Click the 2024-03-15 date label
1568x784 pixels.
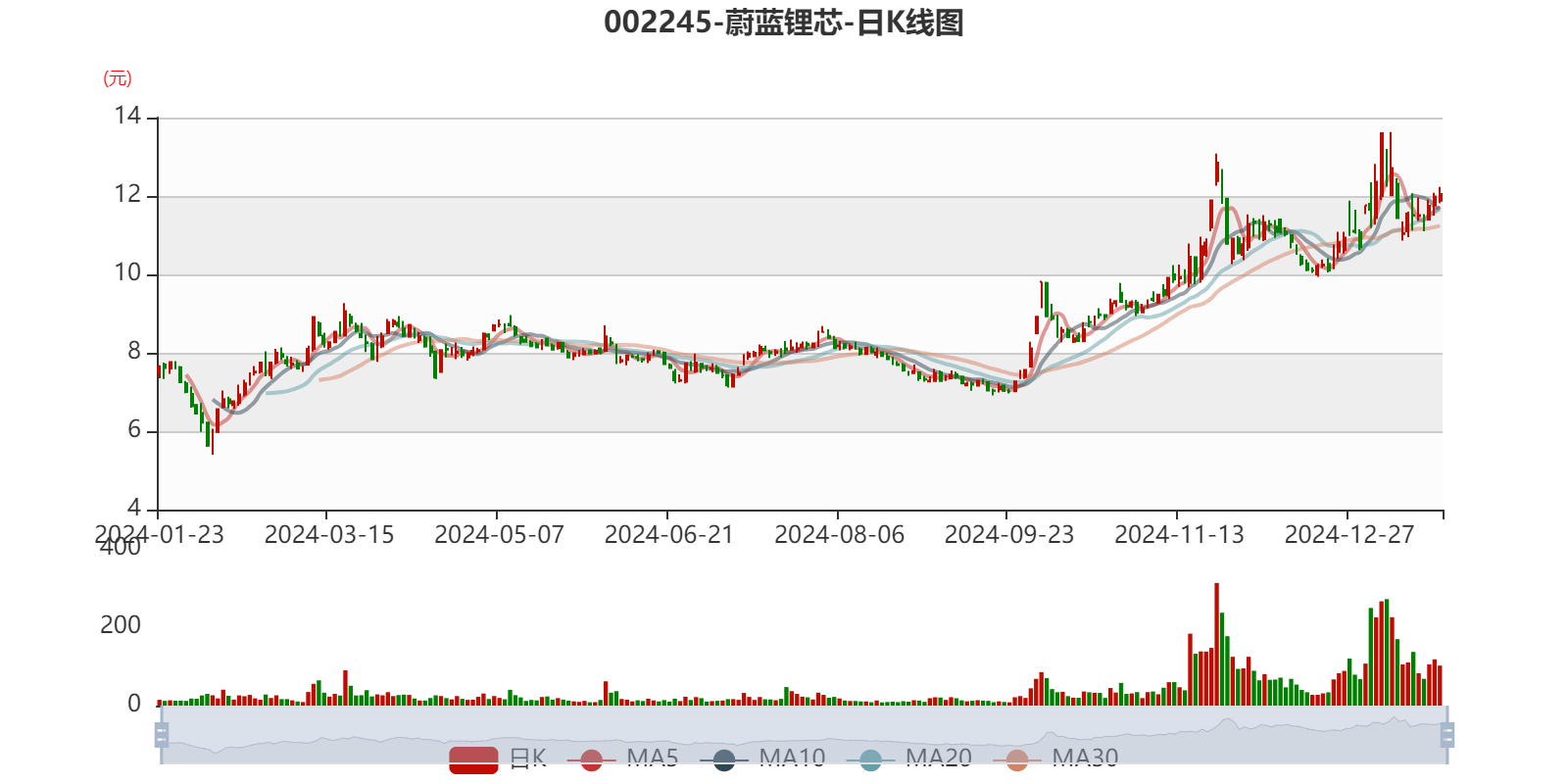pos(329,535)
